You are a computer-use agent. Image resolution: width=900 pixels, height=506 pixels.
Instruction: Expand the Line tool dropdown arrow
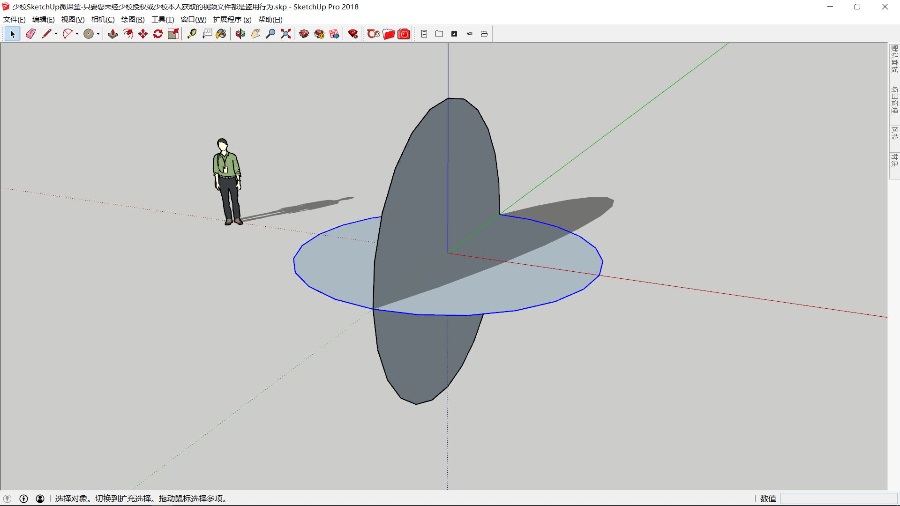(56, 34)
